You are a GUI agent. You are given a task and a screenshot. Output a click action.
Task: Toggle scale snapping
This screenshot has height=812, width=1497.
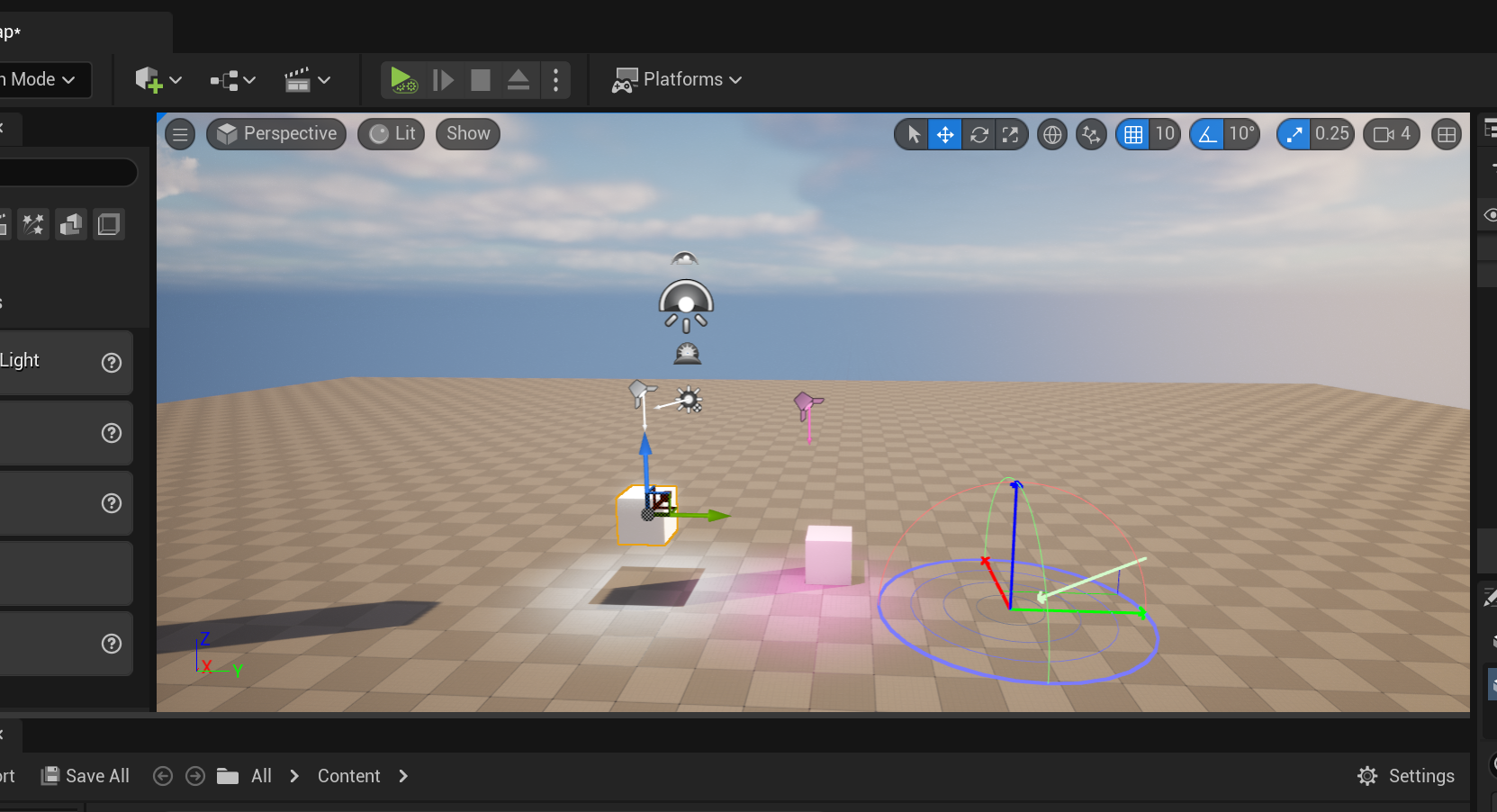coord(1294,135)
